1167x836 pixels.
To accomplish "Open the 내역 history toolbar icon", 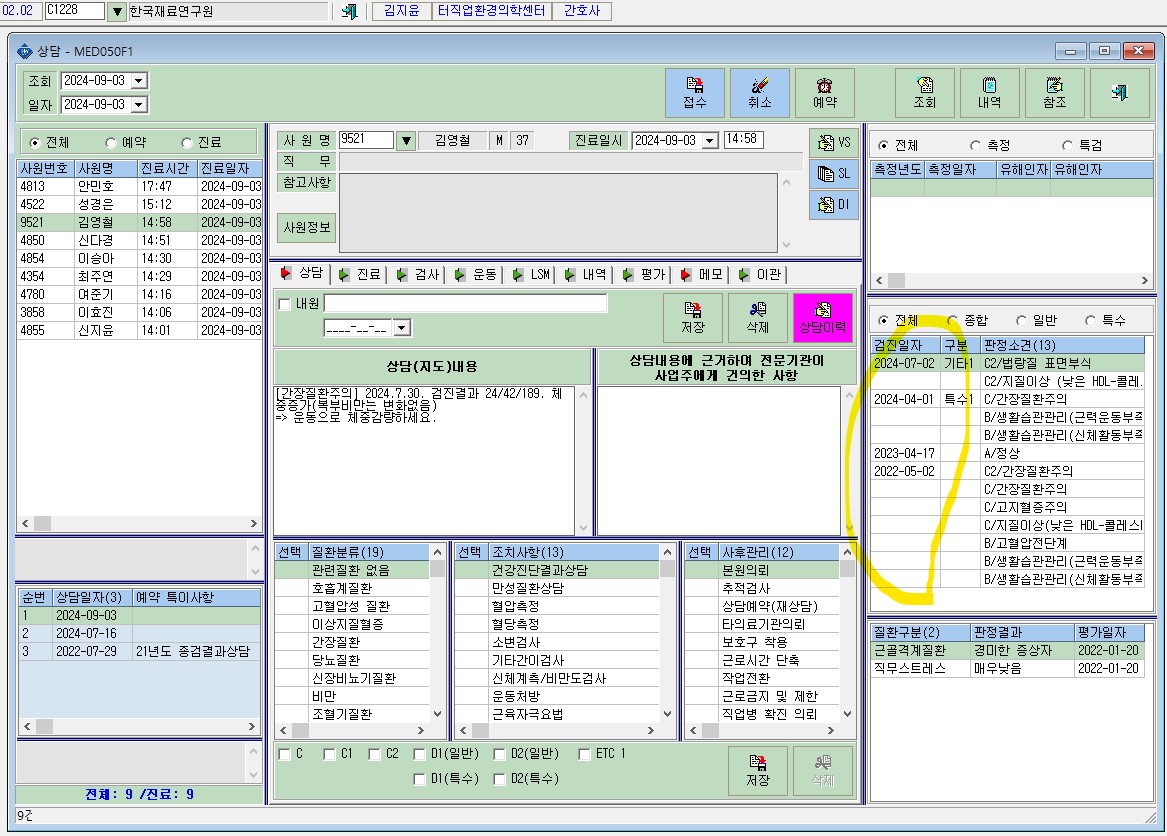I will (x=989, y=92).
